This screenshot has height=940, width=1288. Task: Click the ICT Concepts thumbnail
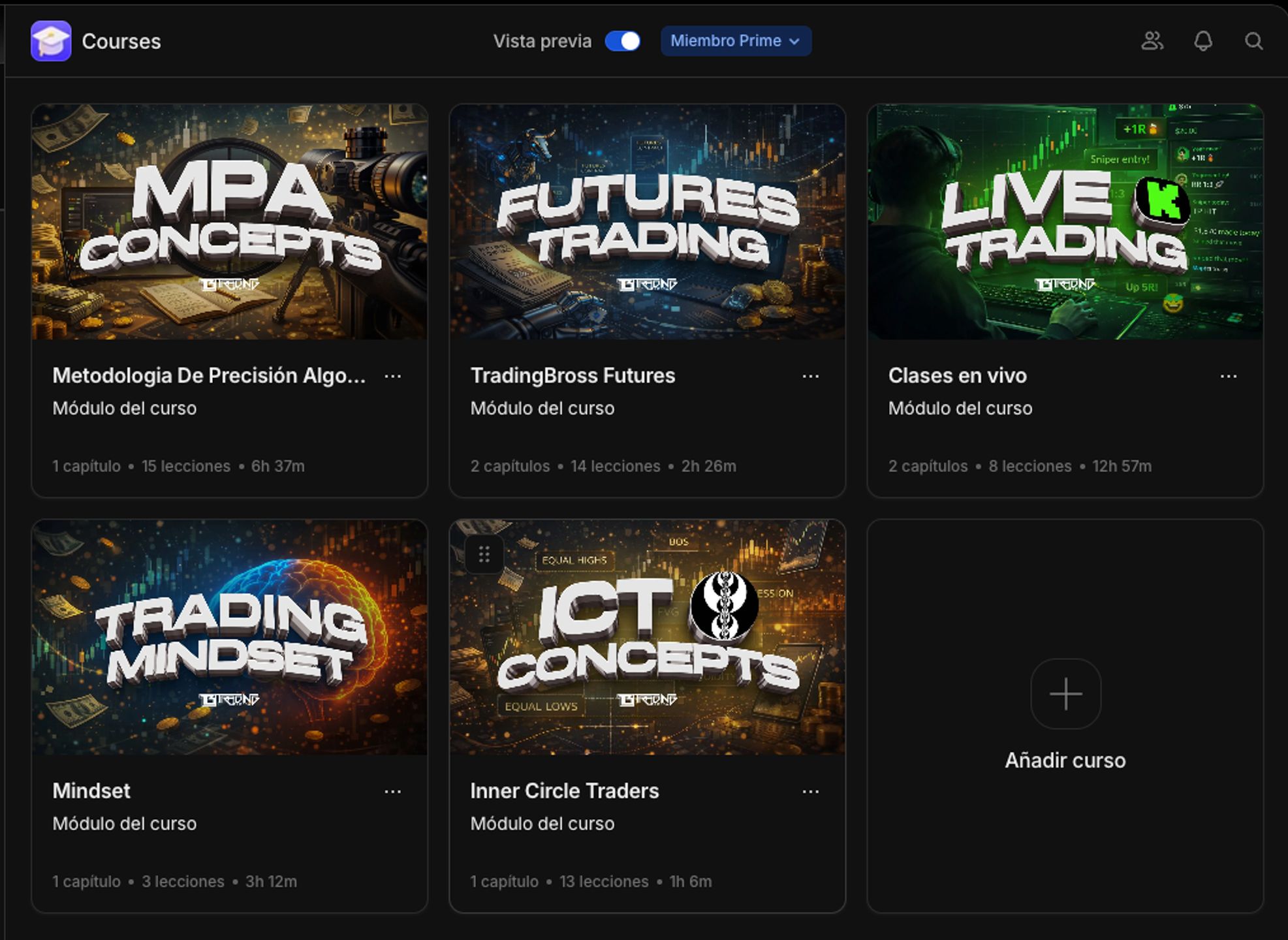click(x=648, y=637)
